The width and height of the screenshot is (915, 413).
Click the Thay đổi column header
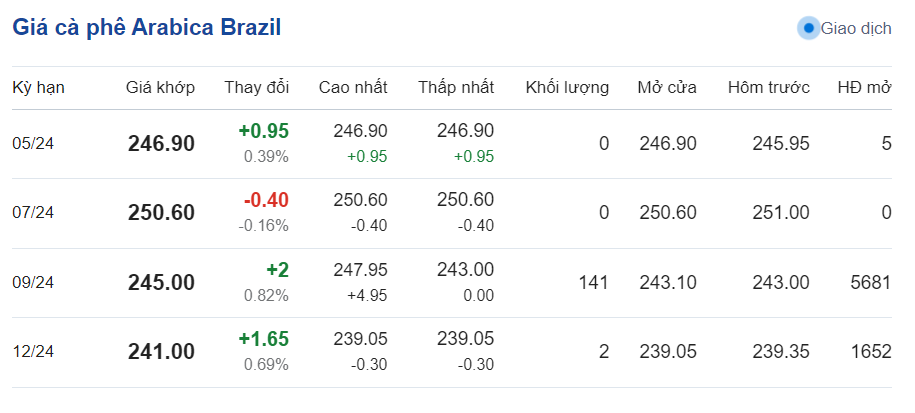[x=256, y=88]
